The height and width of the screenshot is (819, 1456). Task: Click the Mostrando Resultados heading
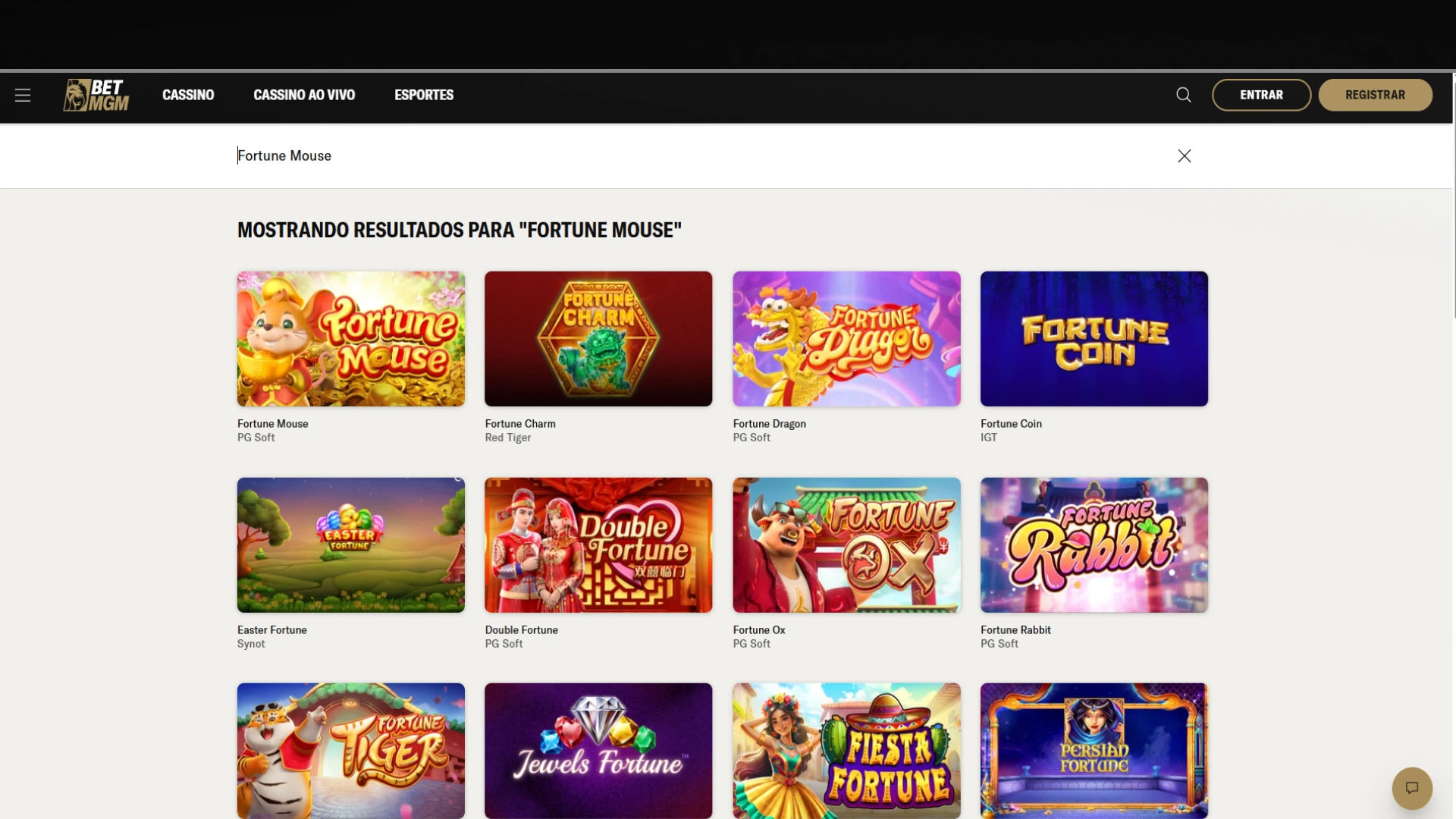pyautogui.click(x=460, y=230)
